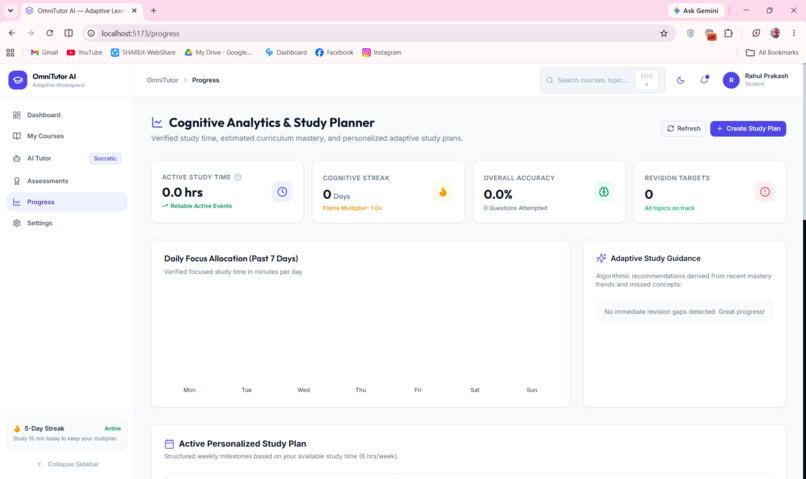Open Rahul Prakash profile avatar
The image size is (806, 479).
click(731, 80)
